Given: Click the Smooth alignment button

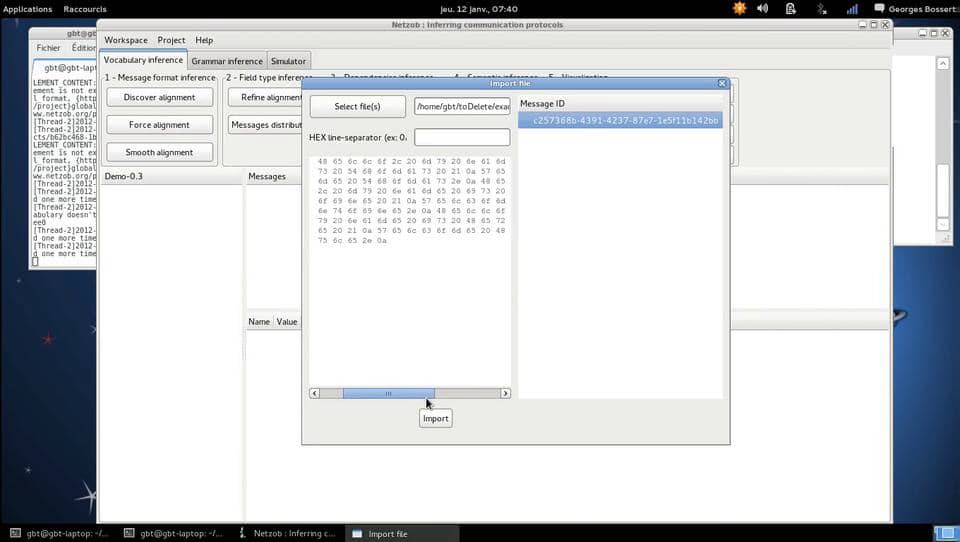Looking at the screenshot, I should click(x=159, y=152).
